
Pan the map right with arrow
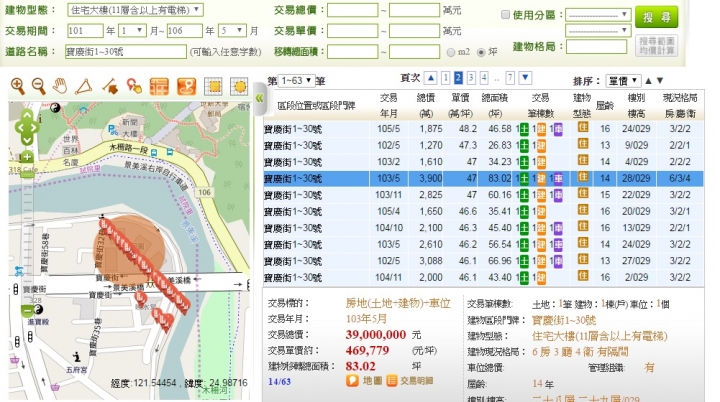pos(35,127)
